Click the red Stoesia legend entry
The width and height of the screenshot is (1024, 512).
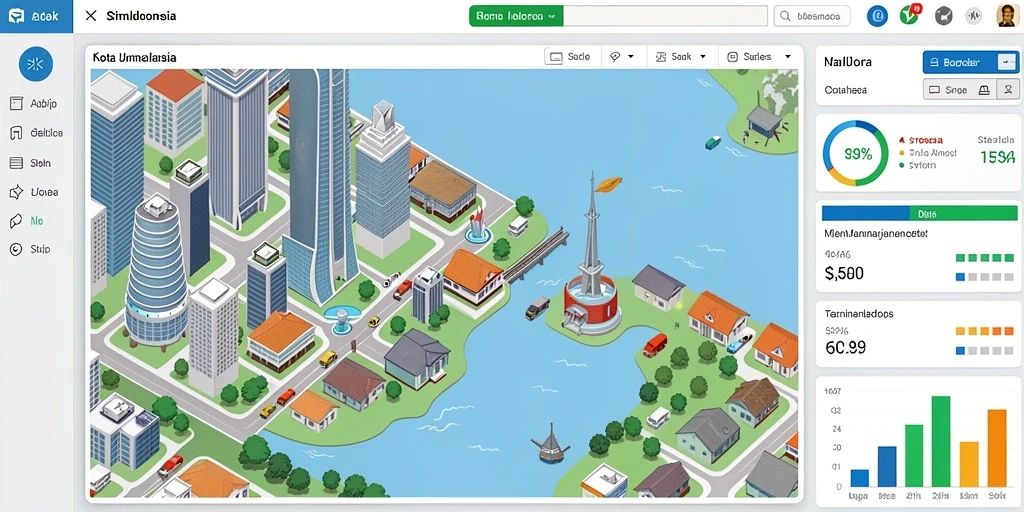pyautogui.click(x=921, y=140)
